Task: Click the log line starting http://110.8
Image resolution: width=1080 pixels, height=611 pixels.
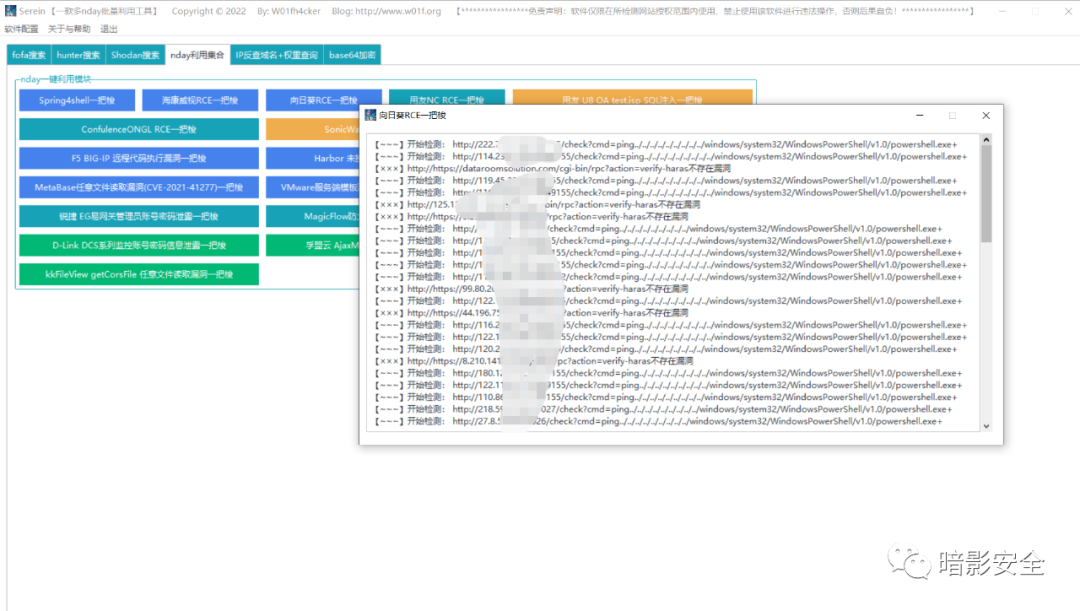Action: tap(665, 397)
